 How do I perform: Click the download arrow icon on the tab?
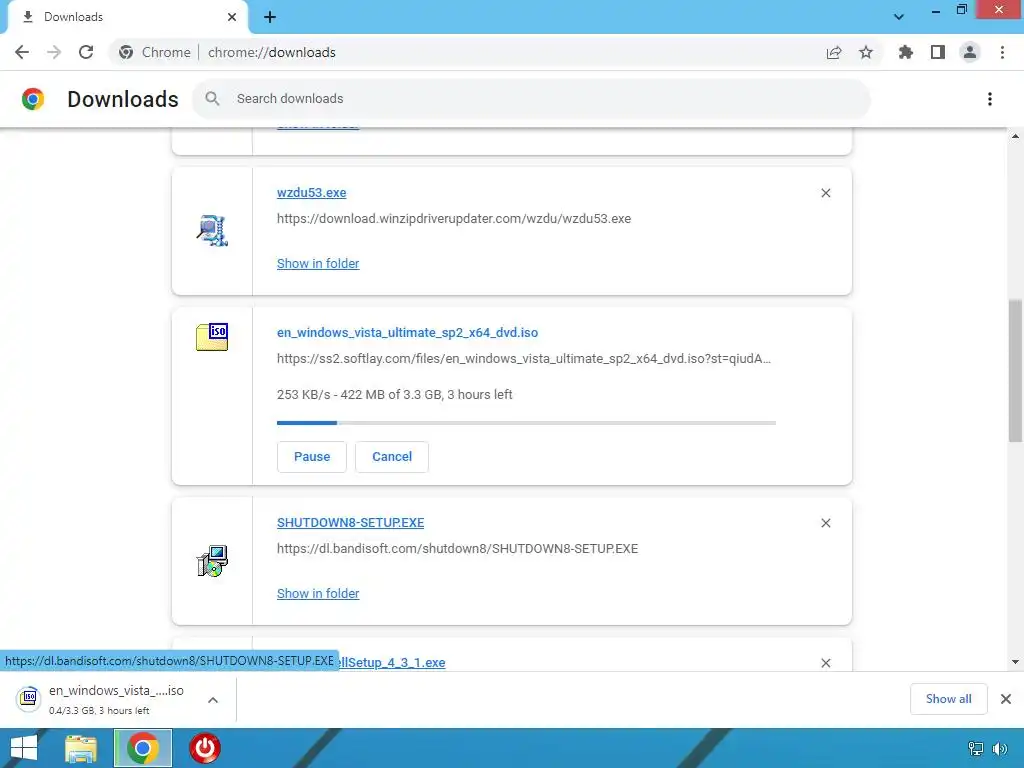coord(27,17)
